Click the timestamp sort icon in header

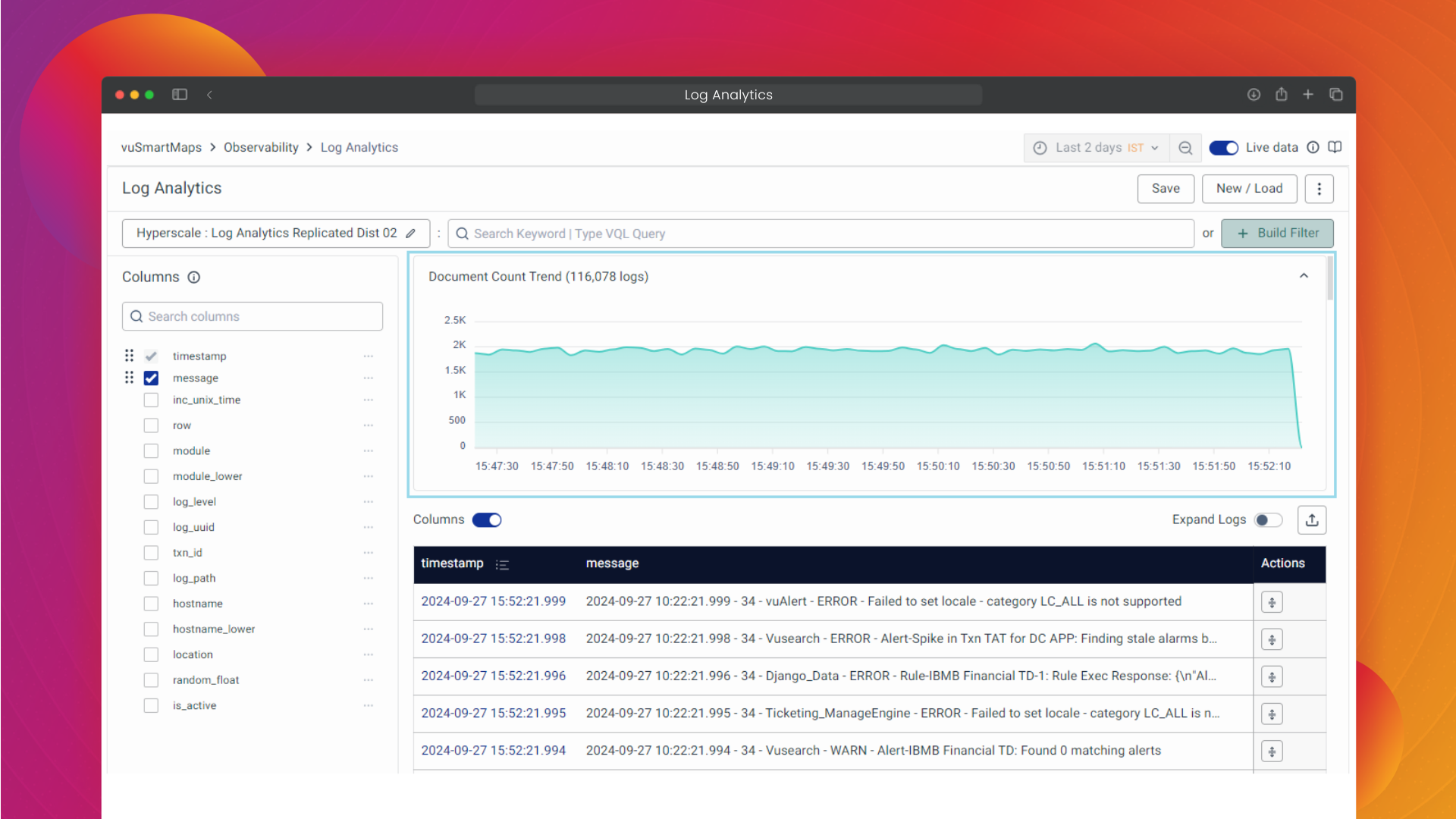pos(502,564)
